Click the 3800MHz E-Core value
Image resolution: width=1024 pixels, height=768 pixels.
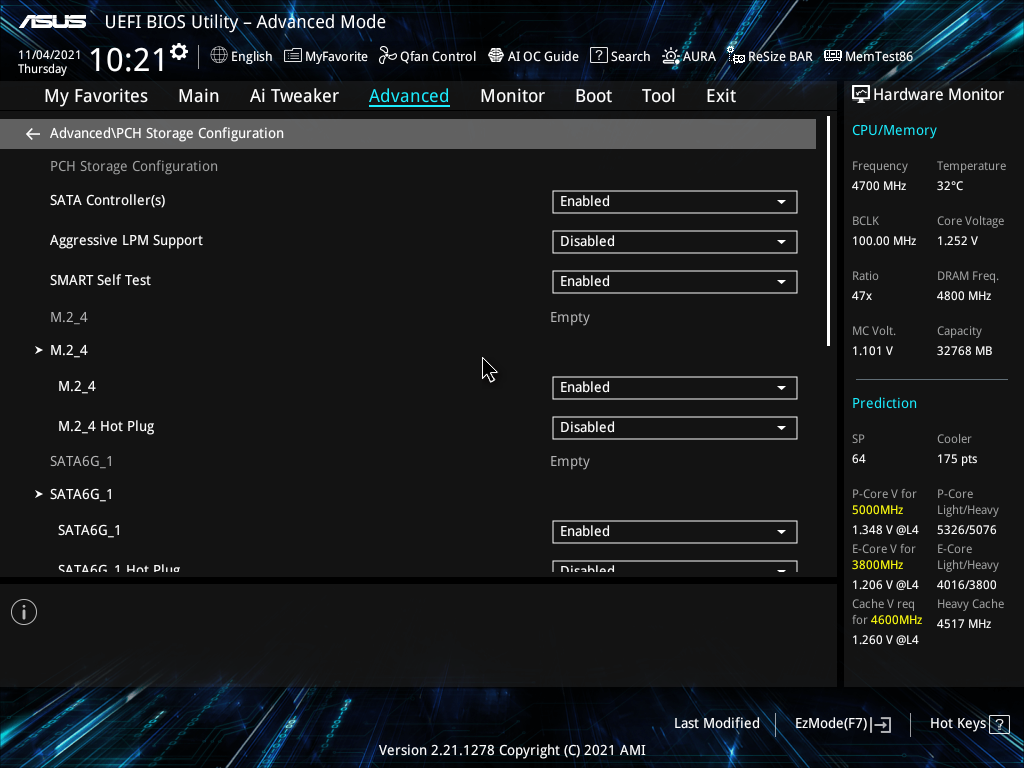(877, 565)
